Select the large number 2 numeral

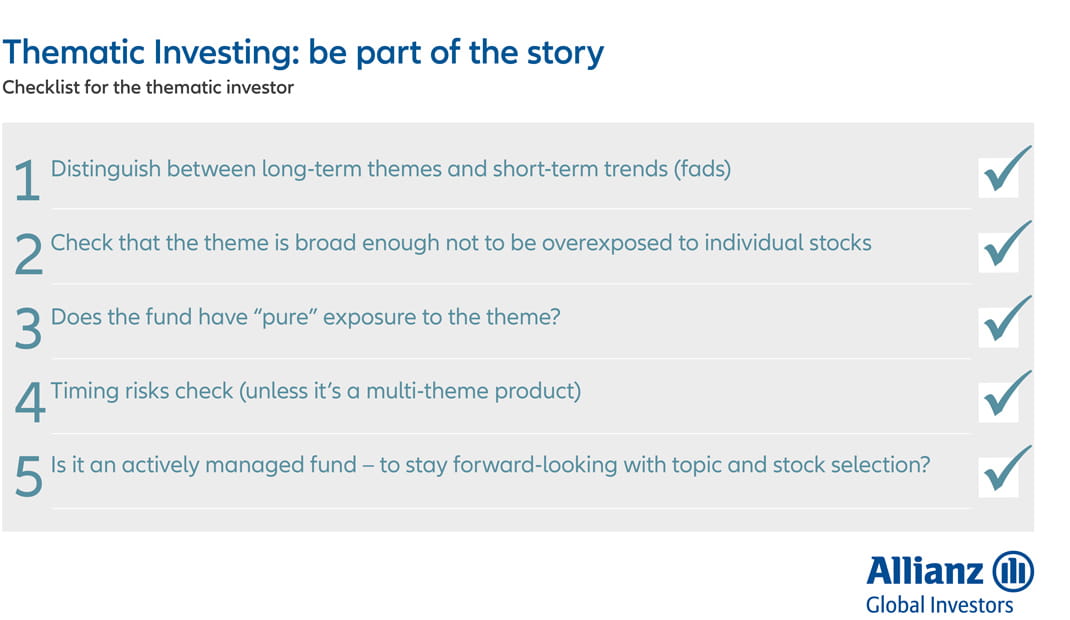29,254
